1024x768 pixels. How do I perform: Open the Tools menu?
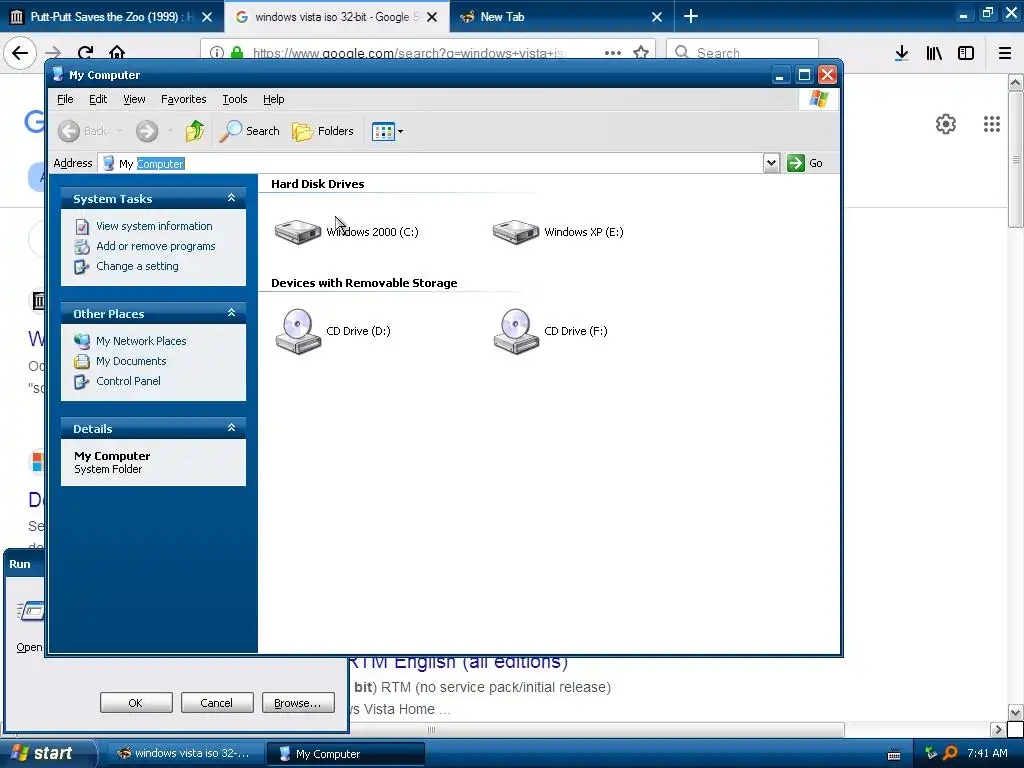point(234,99)
